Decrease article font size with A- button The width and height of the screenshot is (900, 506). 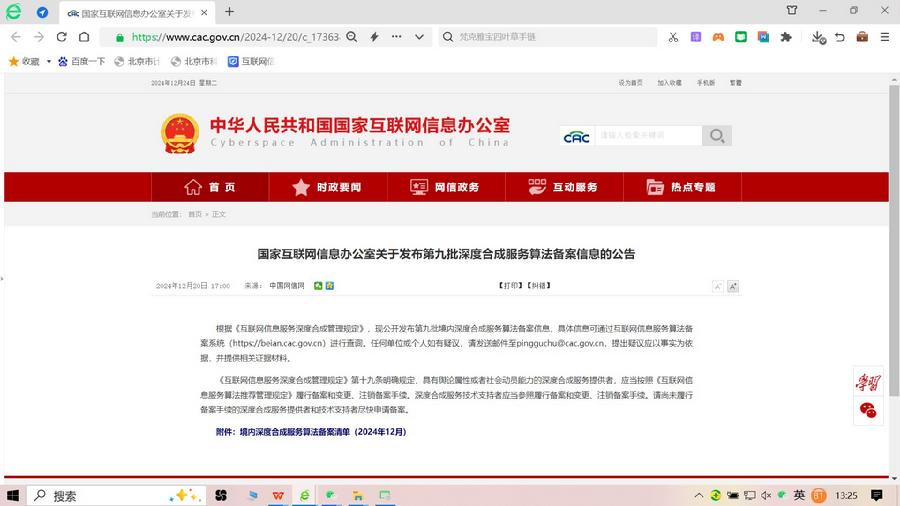coord(718,286)
